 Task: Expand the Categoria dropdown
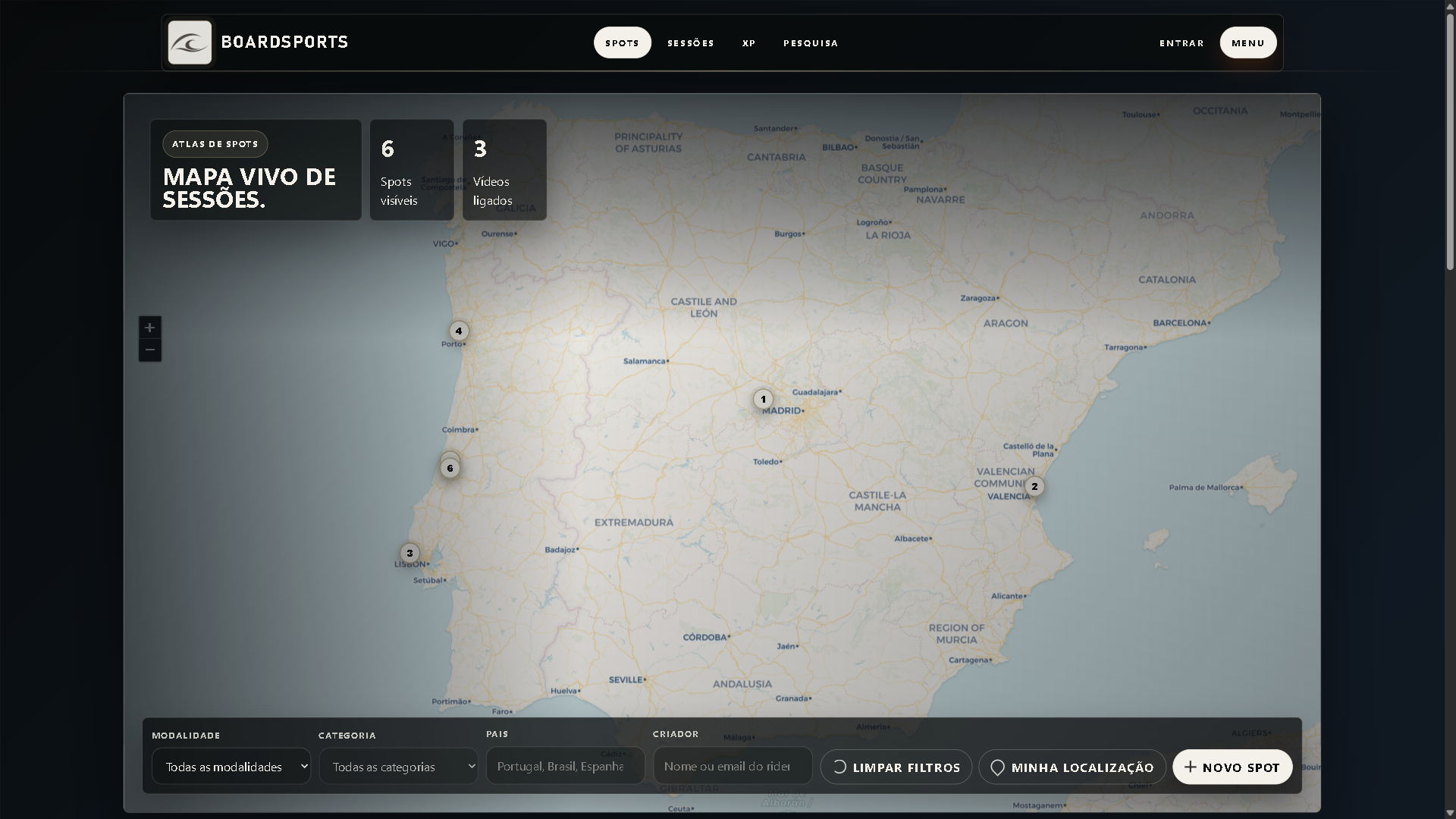coord(398,767)
